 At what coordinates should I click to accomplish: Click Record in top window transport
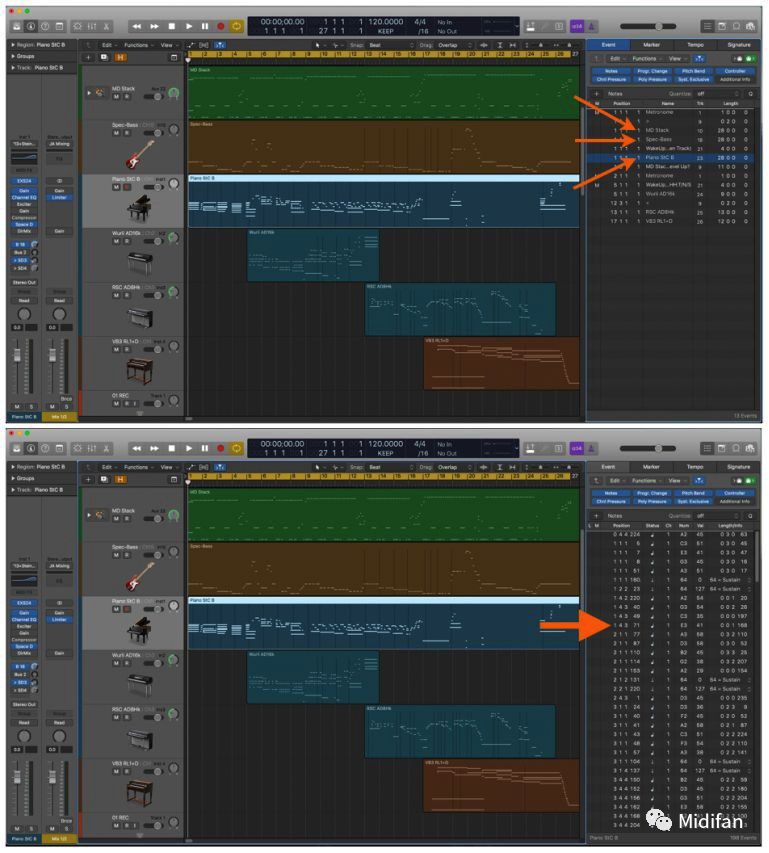221,26
